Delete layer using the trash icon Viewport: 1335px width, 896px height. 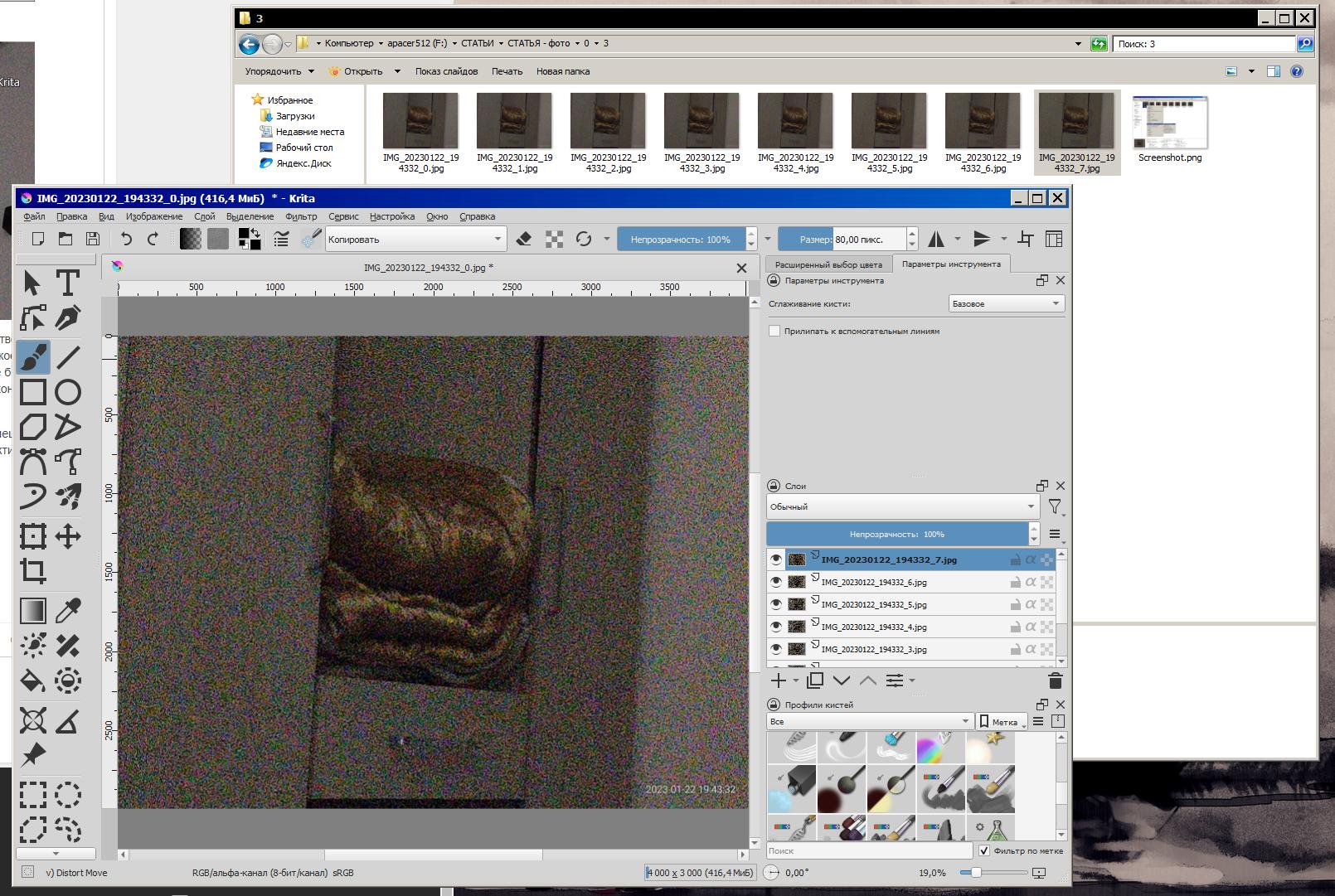pyautogui.click(x=1055, y=680)
